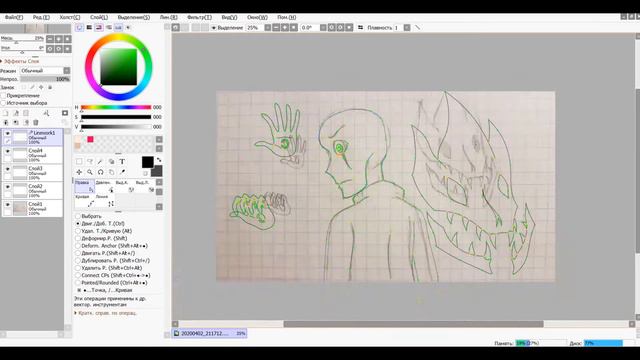Open the Холст menu
640x360 pixels.
[x=70, y=17]
